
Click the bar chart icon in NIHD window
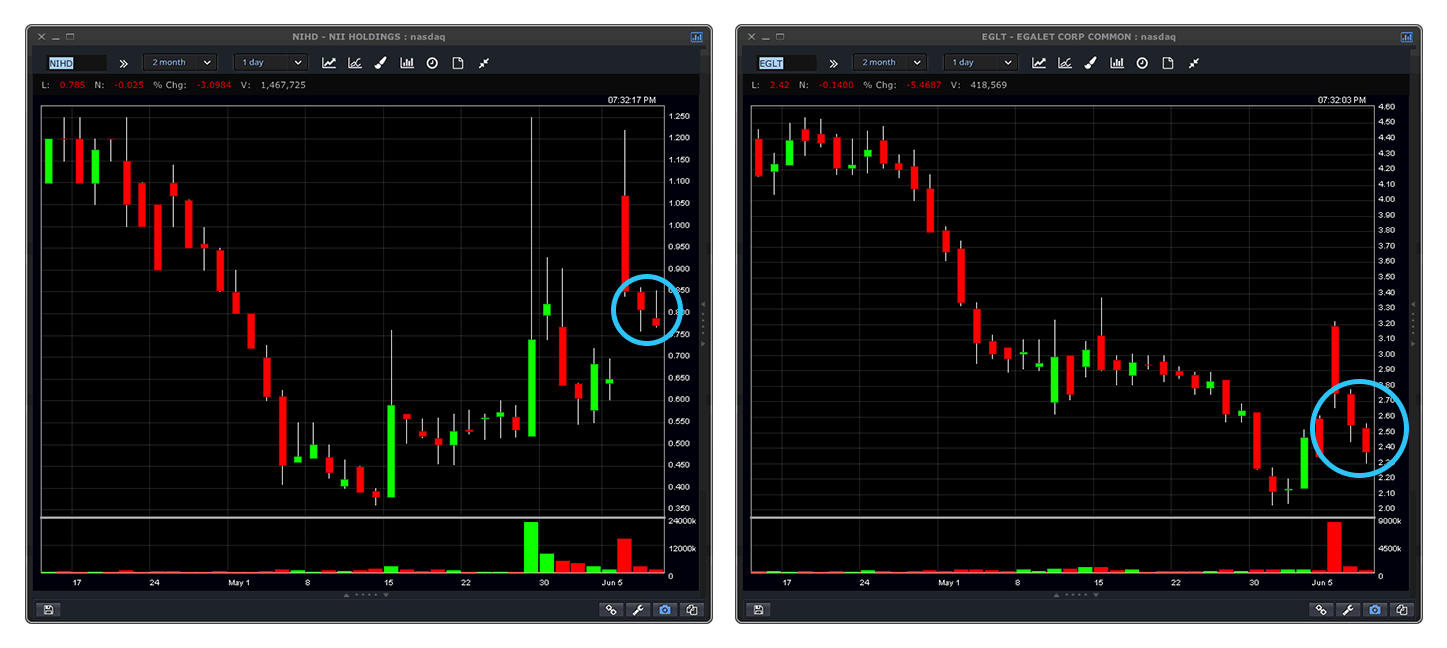pos(407,62)
